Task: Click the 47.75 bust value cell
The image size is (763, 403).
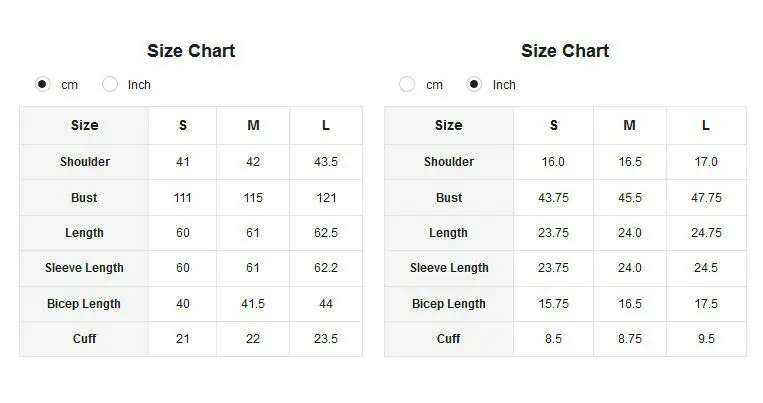Action: (x=706, y=198)
